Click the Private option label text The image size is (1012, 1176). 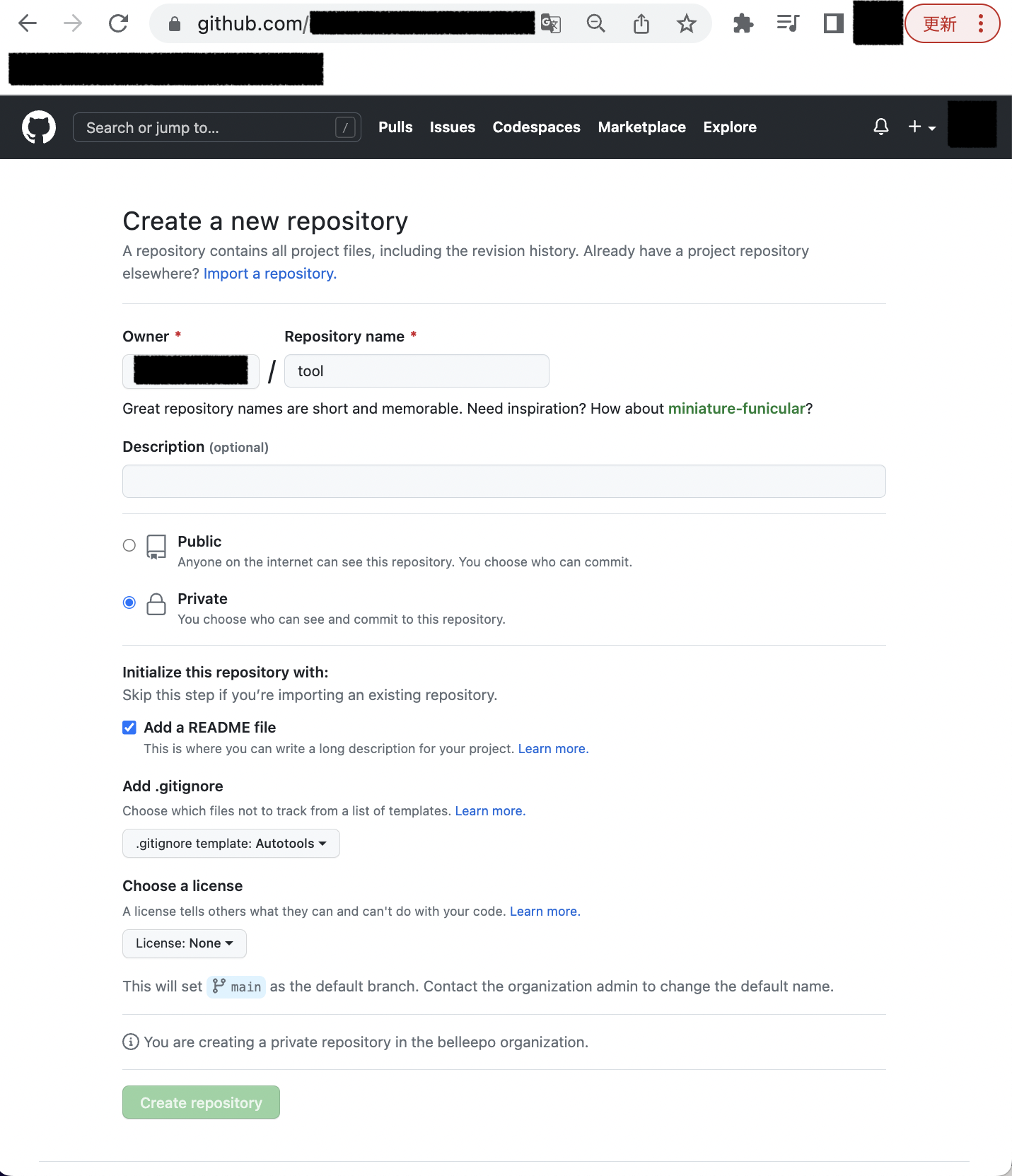click(x=203, y=599)
